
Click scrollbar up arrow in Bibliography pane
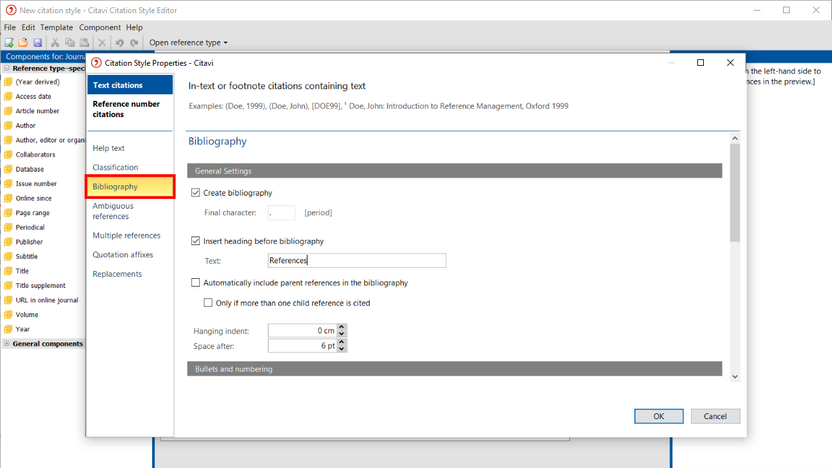tap(735, 138)
